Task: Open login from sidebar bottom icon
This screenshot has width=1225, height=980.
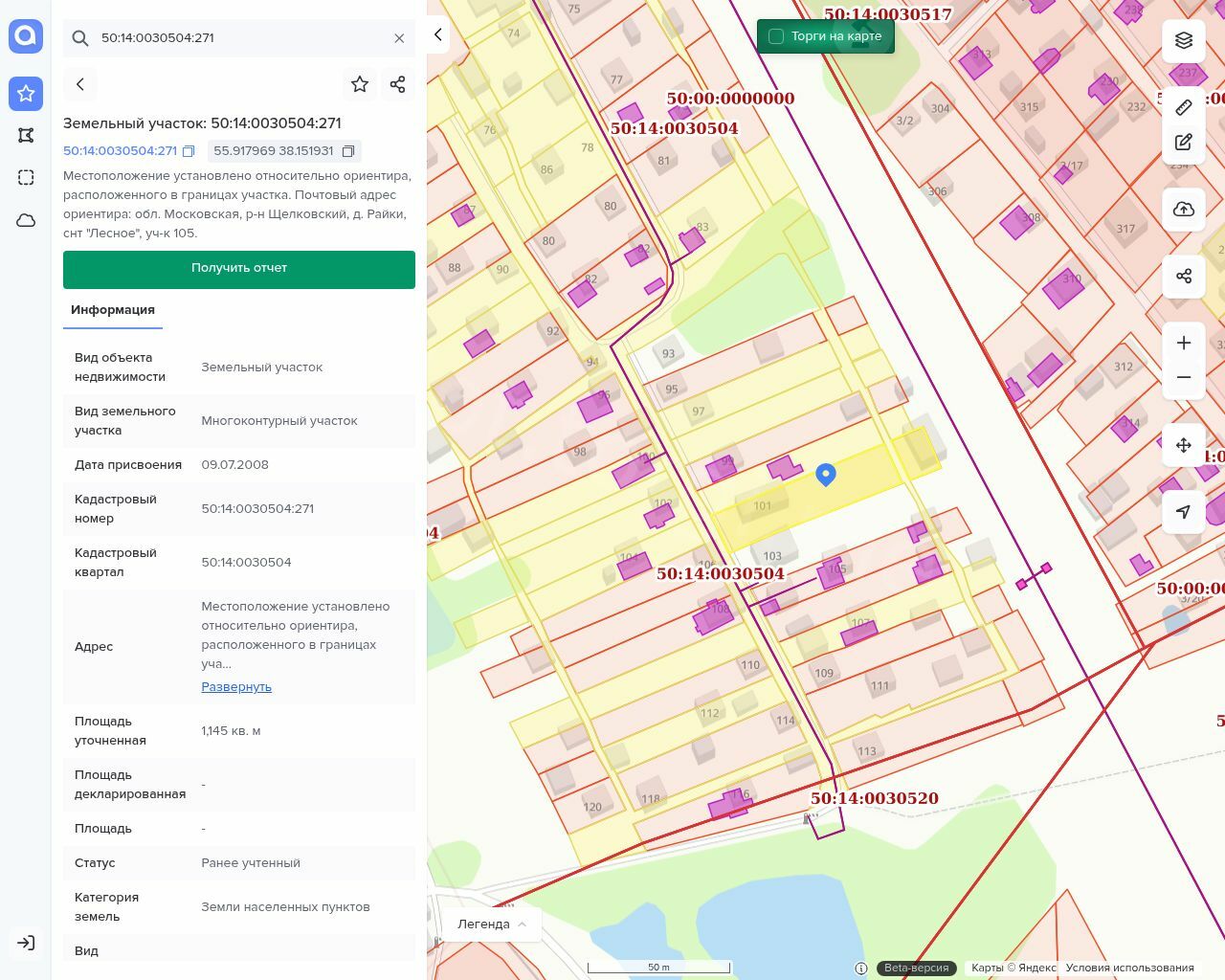Action: (x=26, y=943)
